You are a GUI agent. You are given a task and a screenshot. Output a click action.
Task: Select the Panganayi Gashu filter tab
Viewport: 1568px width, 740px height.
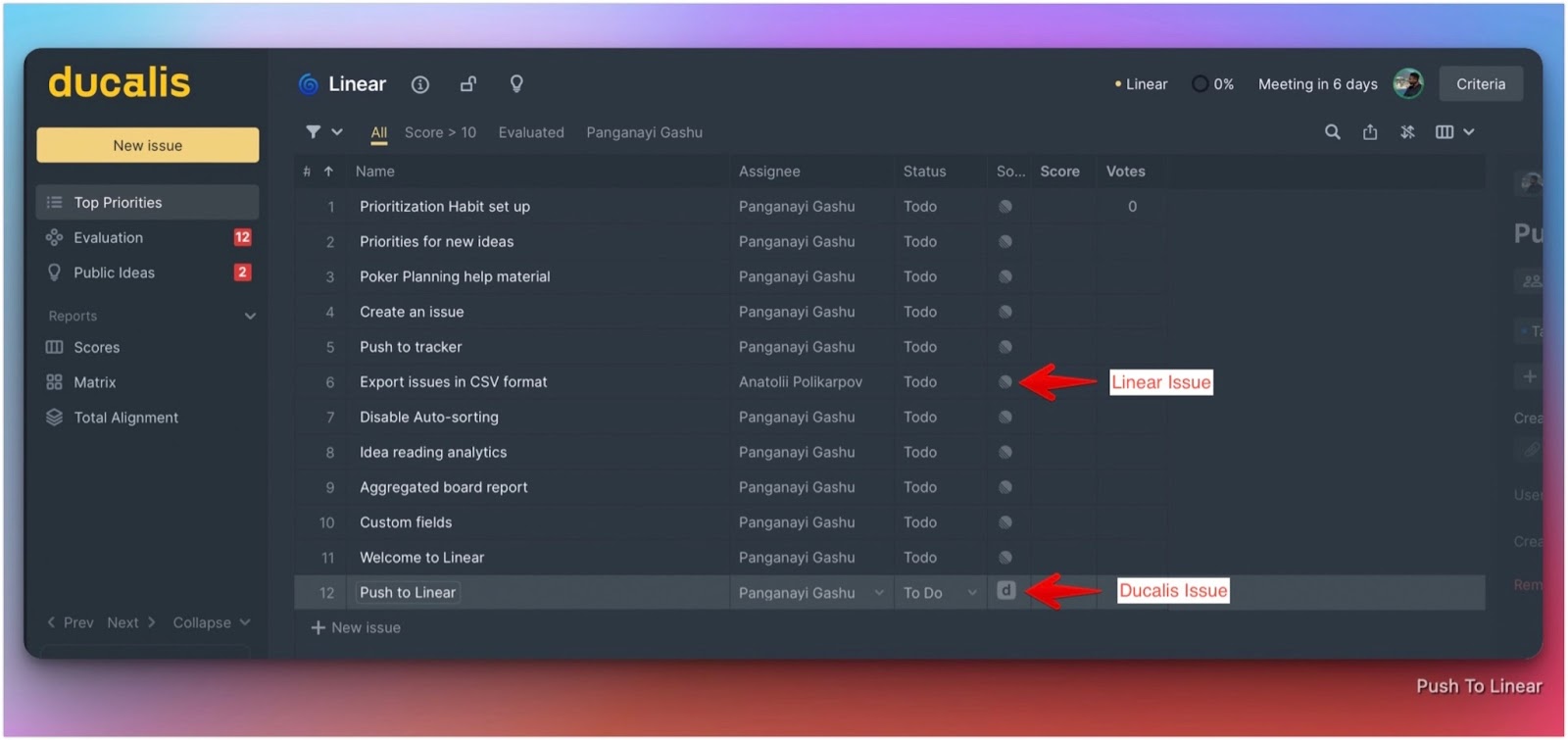644,132
